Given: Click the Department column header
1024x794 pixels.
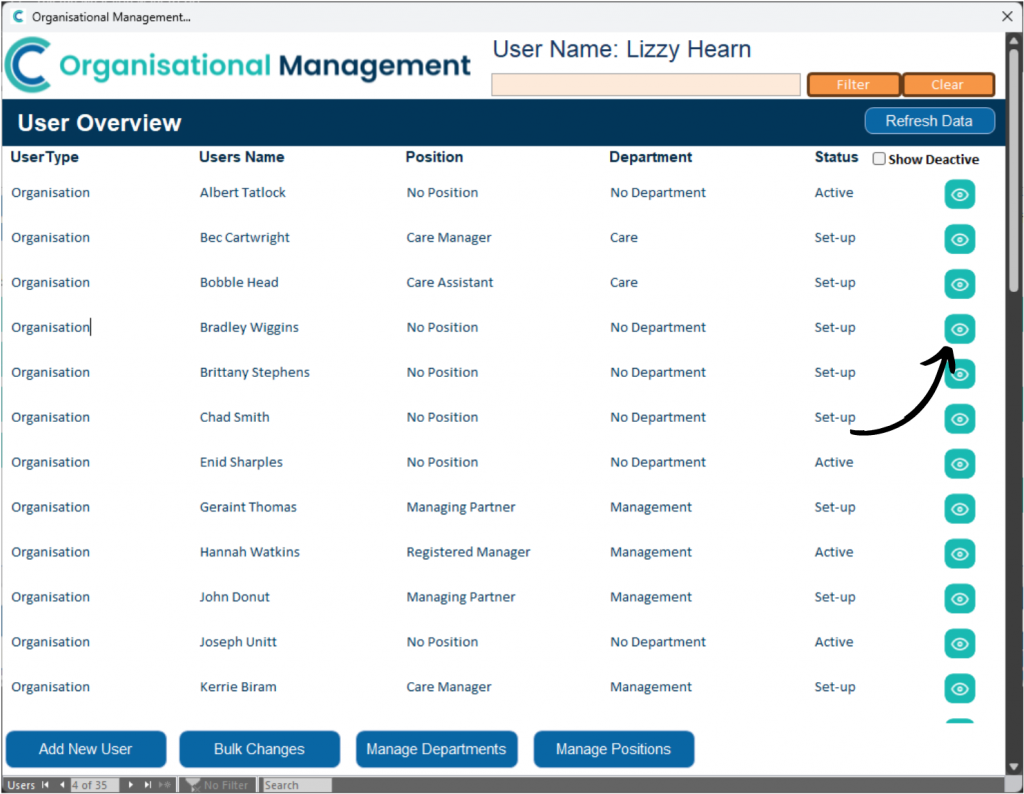Looking at the screenshot, I should pos(650,157).
